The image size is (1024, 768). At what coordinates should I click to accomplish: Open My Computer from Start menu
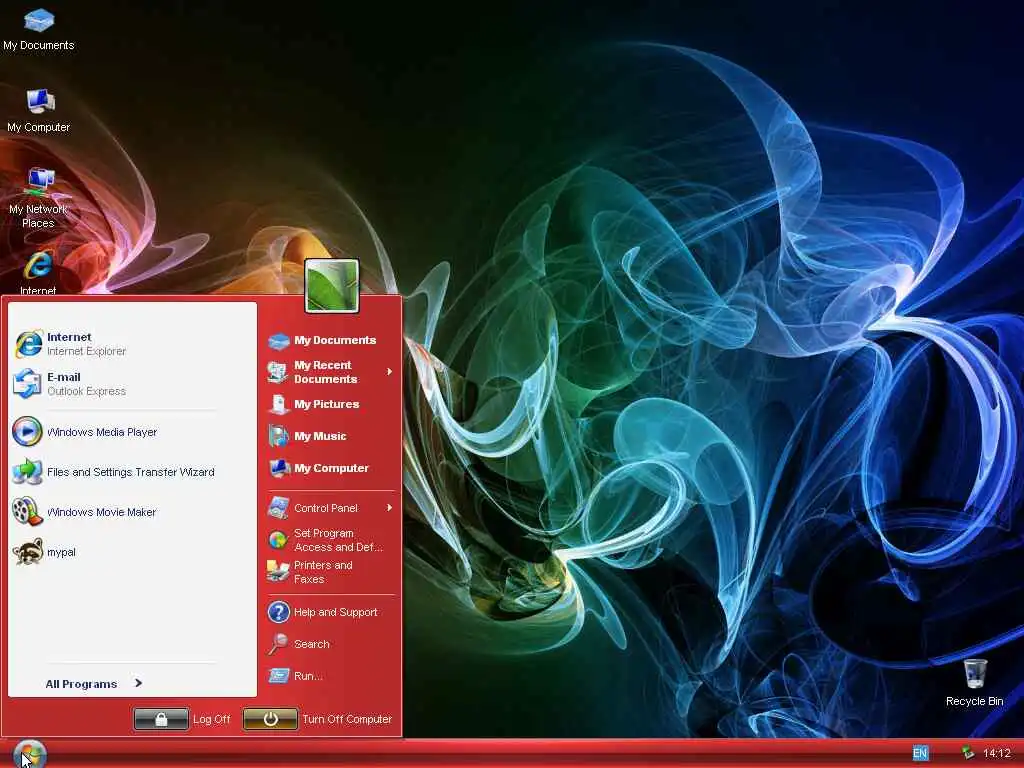coord(319,468)
